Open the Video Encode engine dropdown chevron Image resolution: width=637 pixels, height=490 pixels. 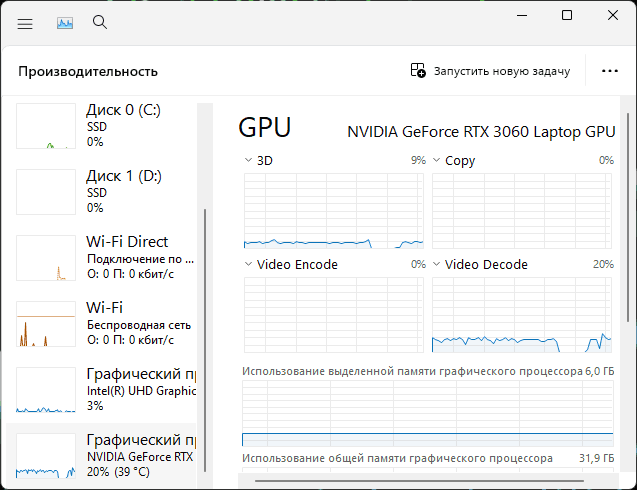248,264
